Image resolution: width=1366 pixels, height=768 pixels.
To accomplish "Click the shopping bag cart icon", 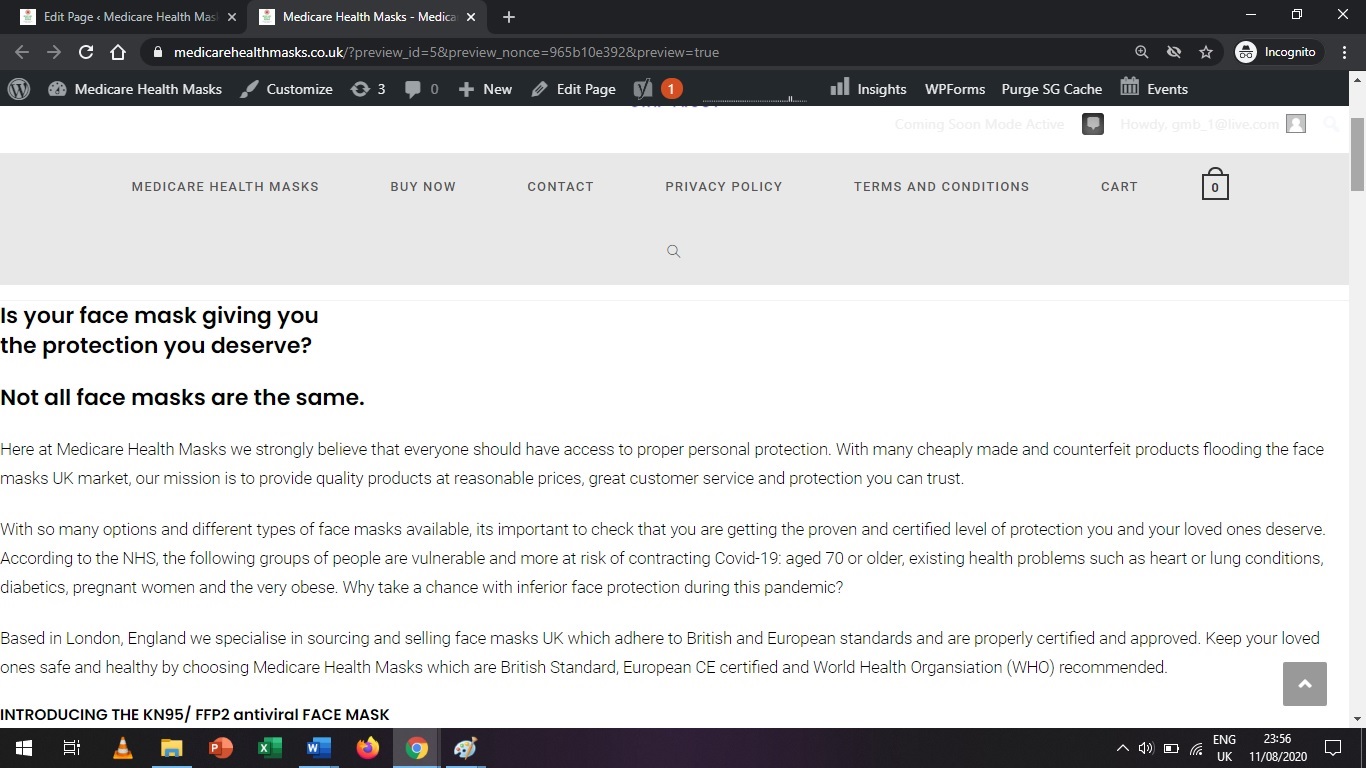I will [x=1215, y=184].
